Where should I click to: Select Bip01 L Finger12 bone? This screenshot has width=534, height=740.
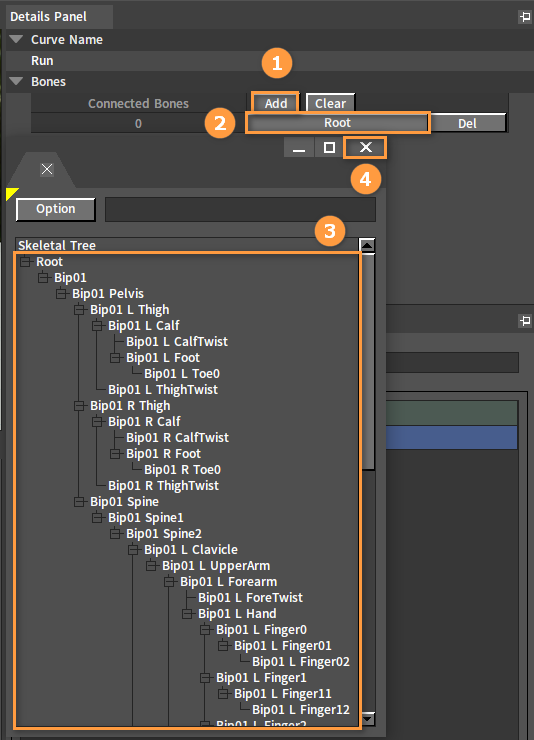(300, 710)
